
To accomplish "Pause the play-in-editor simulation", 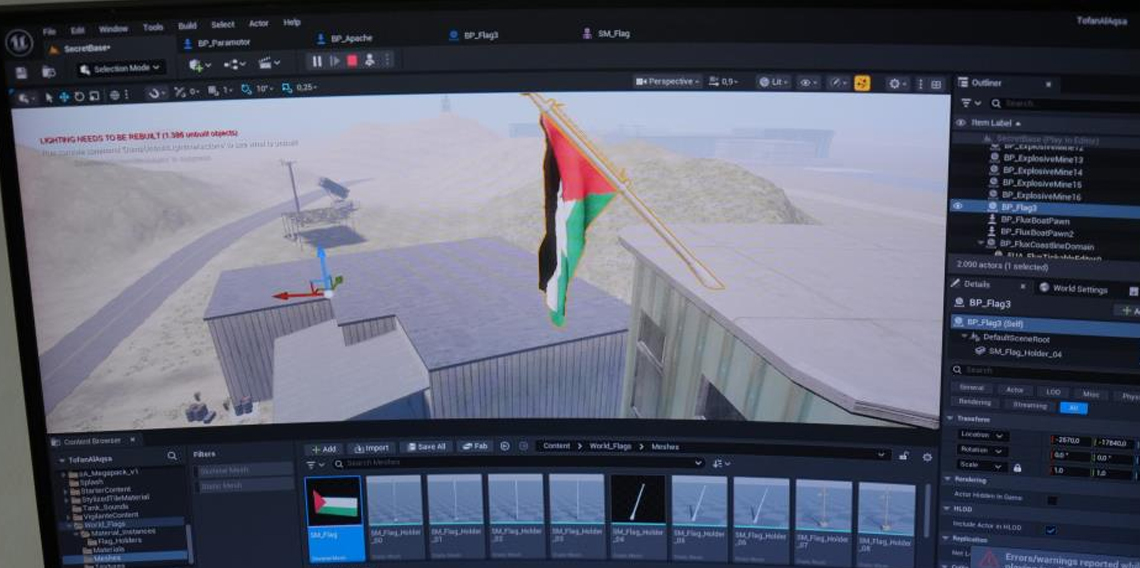I will tap(317, 61).
